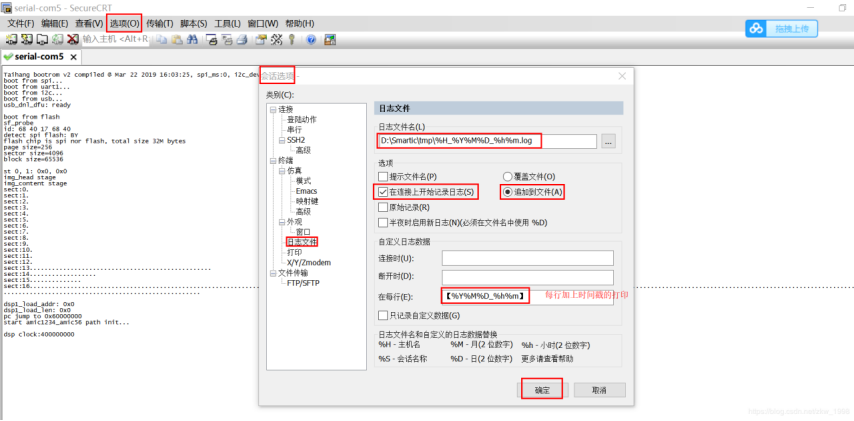Uncheck 在连接上开始记录日志(S)
The width and height of the screenshot is (854, 421).
click(382, 192)
